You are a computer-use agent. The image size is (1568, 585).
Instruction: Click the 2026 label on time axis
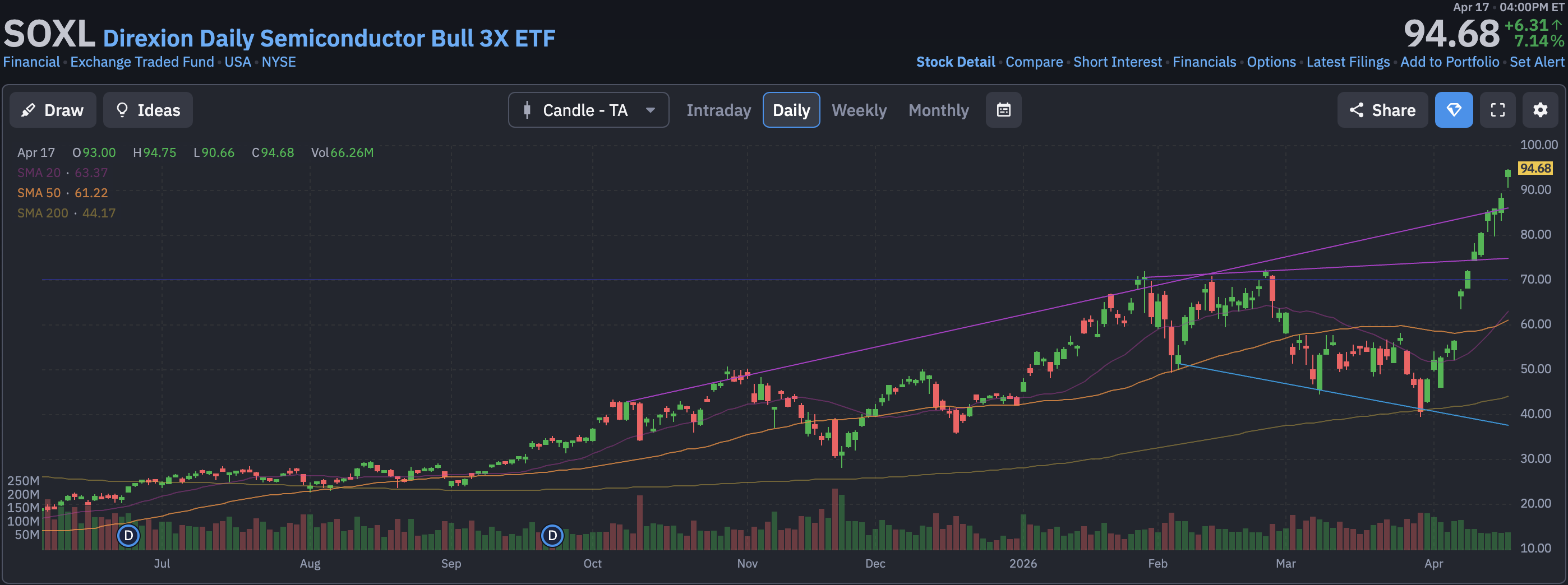click(x=1022, y=563)
